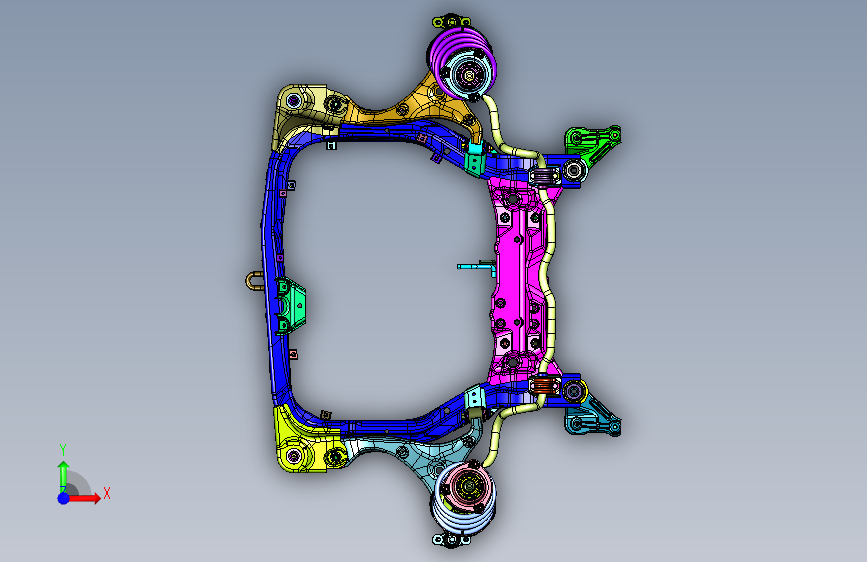Select the tan U-shaped tow hook
The height and width of the screenshot is (562, 867).
click(254, 281)
